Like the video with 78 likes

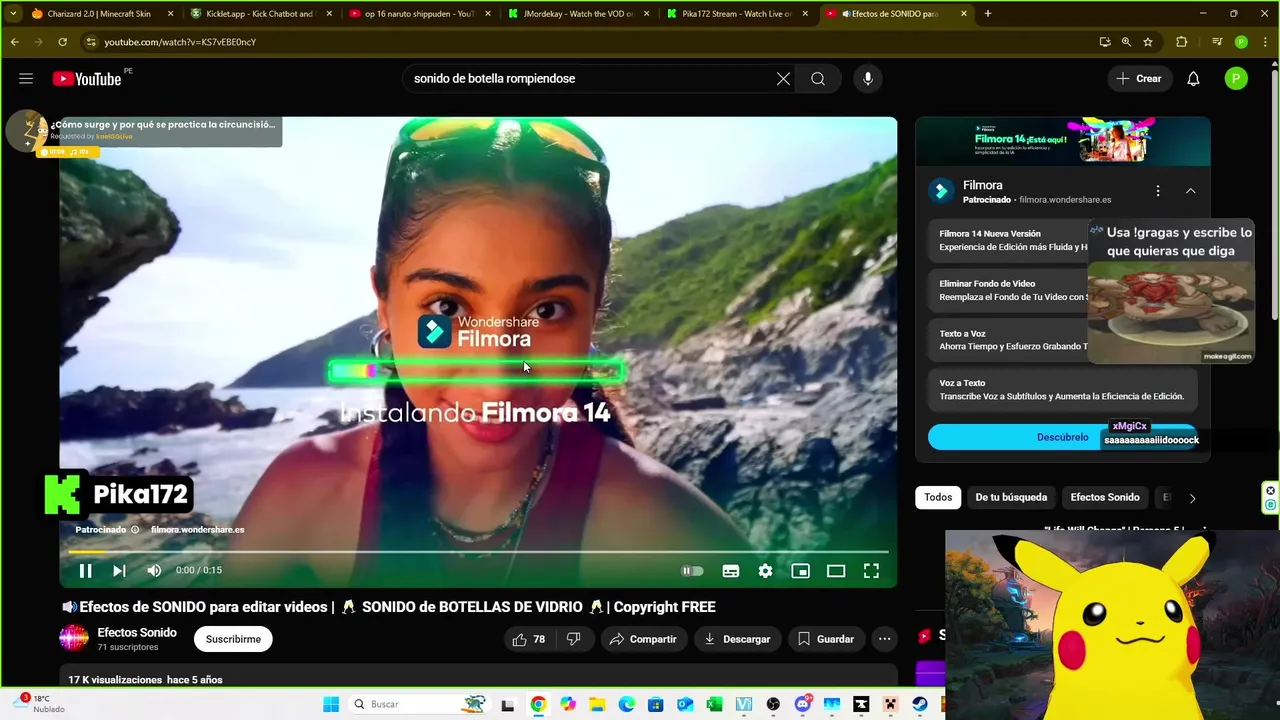pos(529,639)
